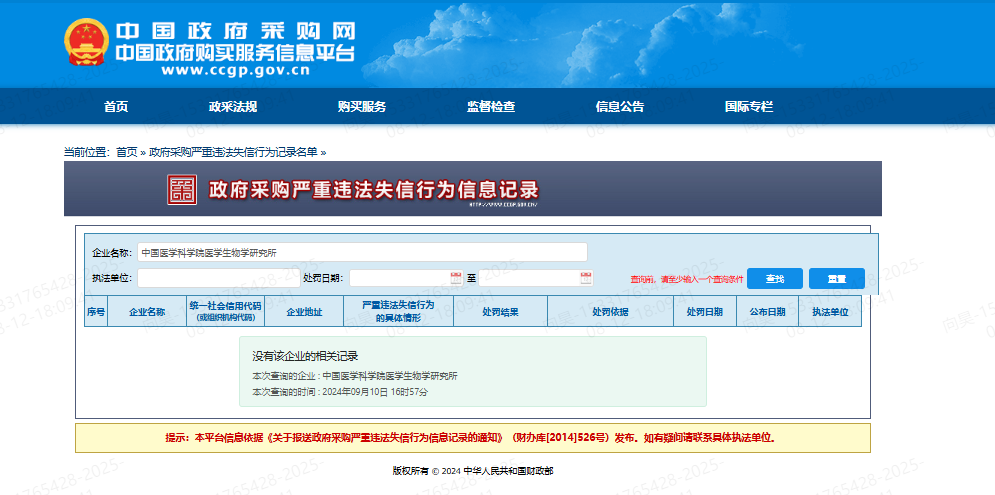Click the yellow 提示 notice bar text

pyautogui.click(x=470, y=438)
